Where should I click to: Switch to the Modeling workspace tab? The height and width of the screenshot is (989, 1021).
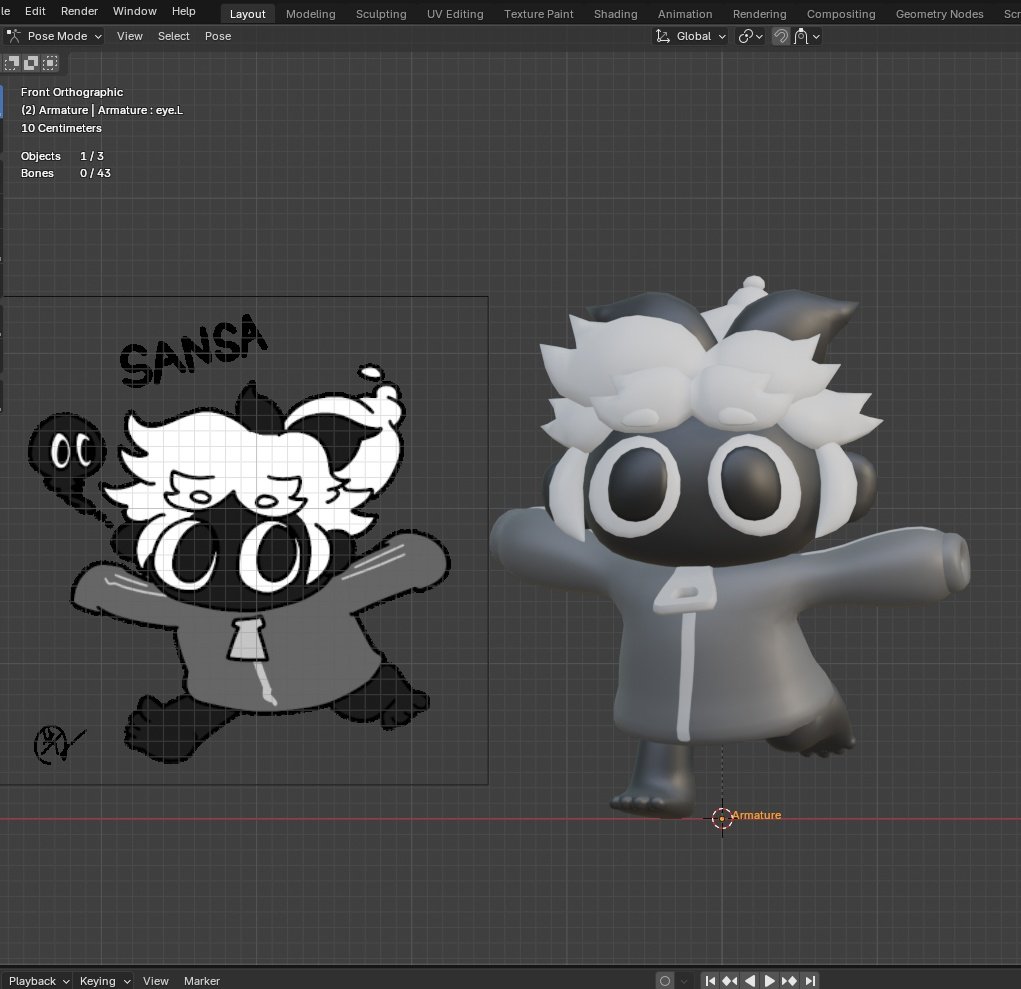311,14
